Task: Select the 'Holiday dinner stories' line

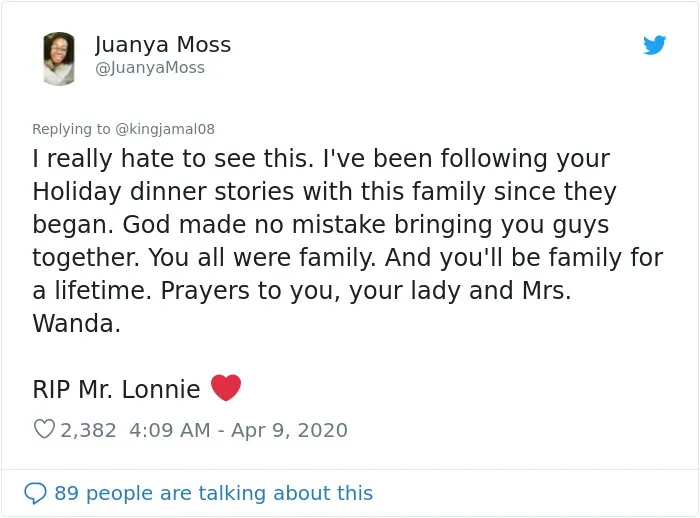Action: coord(325,192)
